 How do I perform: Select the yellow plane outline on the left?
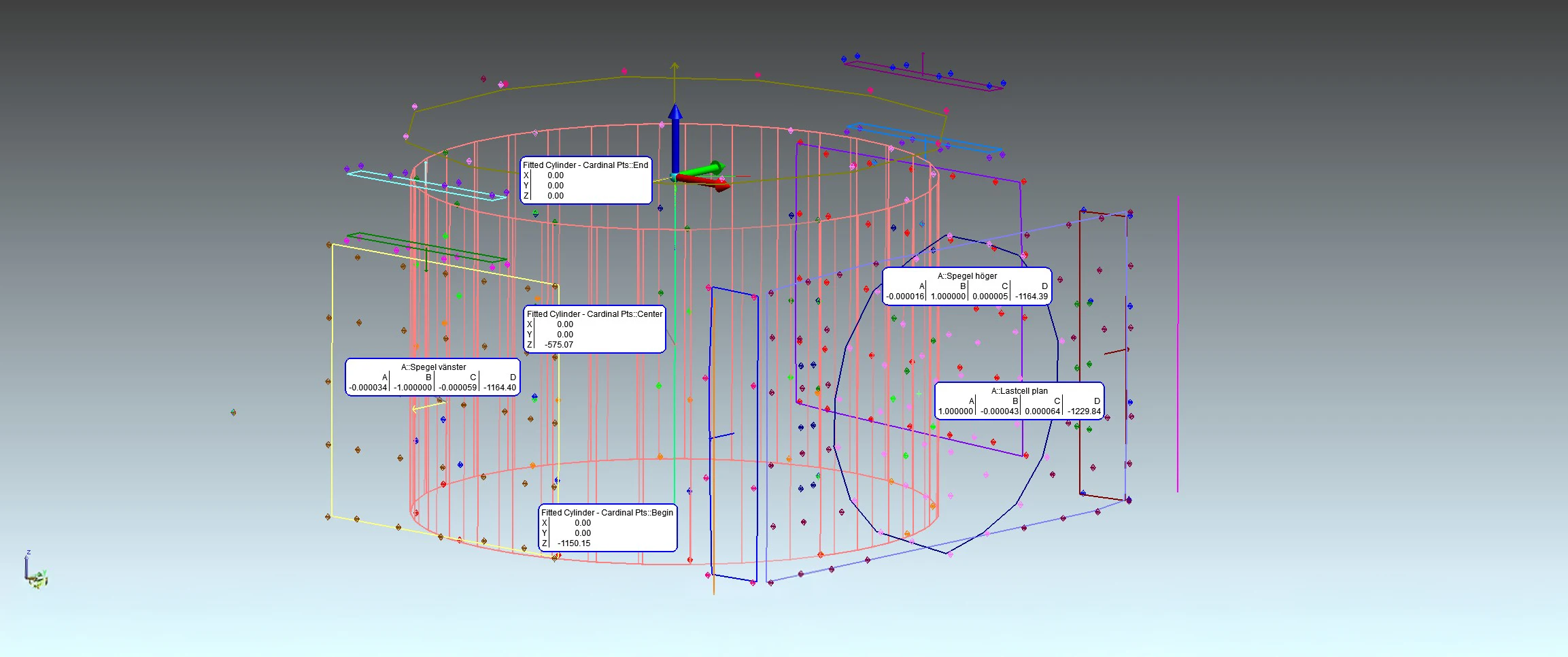click(331, 381)
